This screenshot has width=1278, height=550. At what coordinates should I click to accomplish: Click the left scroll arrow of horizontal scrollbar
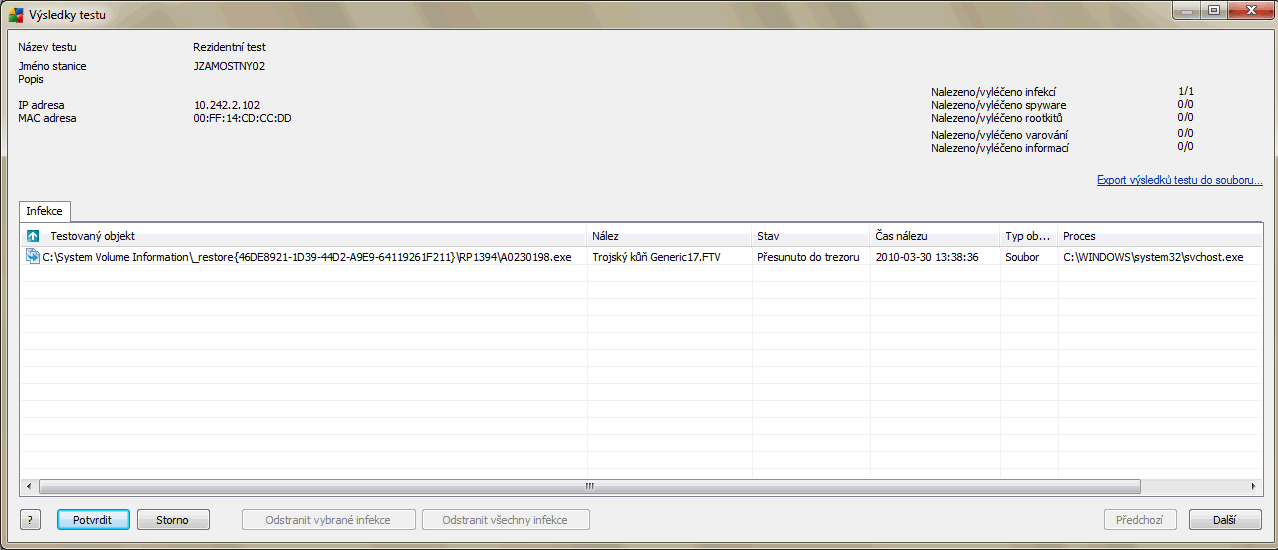tap(30, 486)
